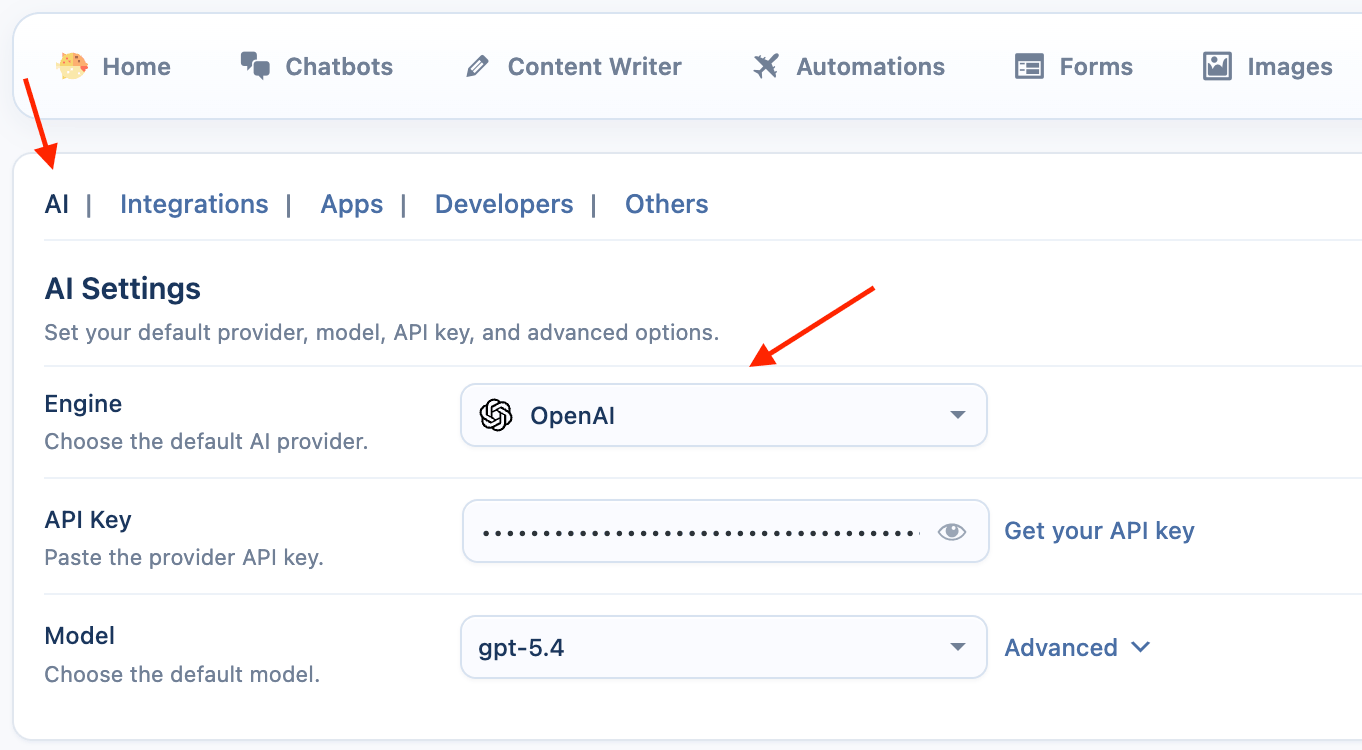The height and width of the screenshot is (750, 1362).
Task: Switch to the AI settings tab
Action: pos(57,204)
